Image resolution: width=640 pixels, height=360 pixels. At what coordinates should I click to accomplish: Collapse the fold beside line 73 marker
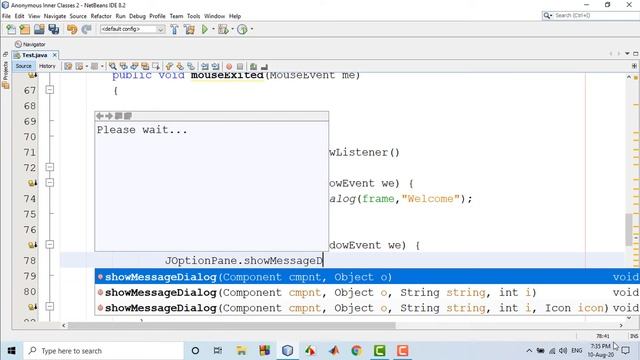(x=50, y=183)
